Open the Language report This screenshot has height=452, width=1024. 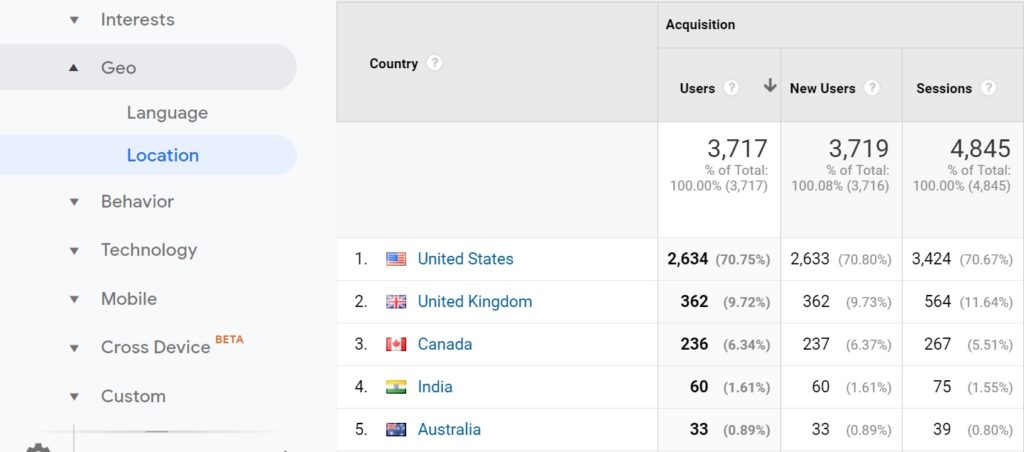click(167, 112)
